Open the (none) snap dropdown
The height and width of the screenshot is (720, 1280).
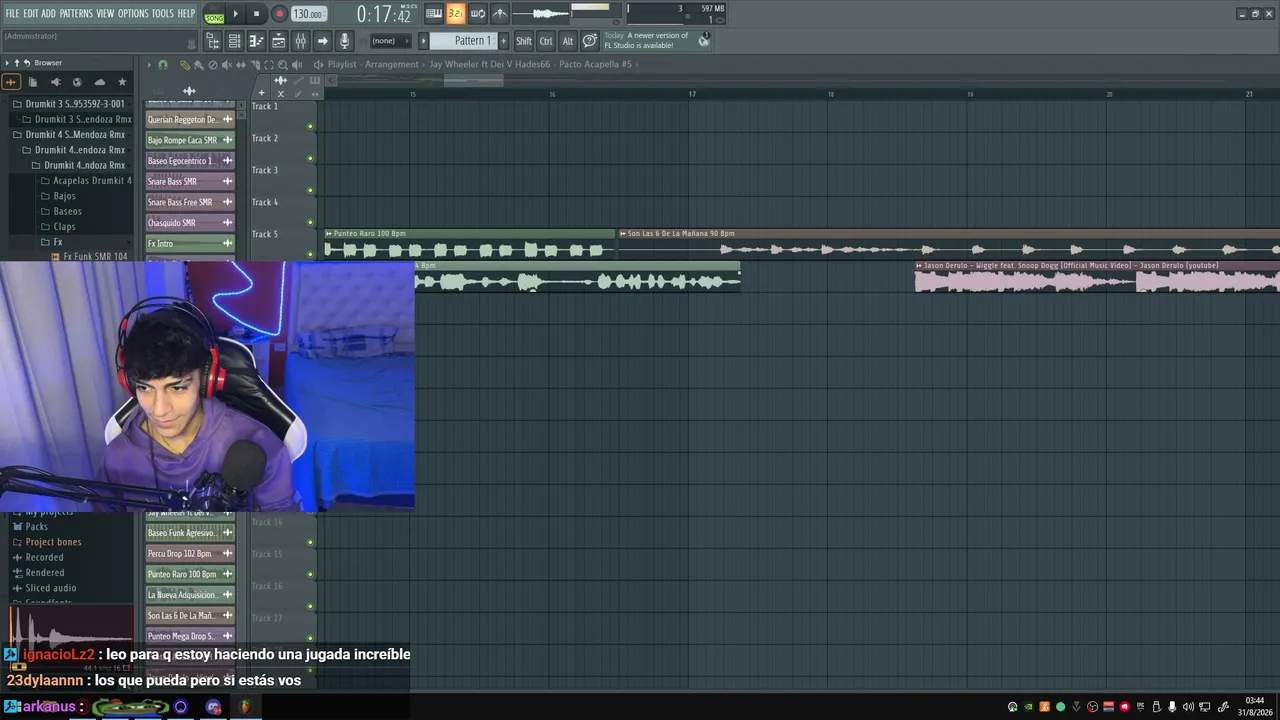pyautogui.click(x=390, y=41)
